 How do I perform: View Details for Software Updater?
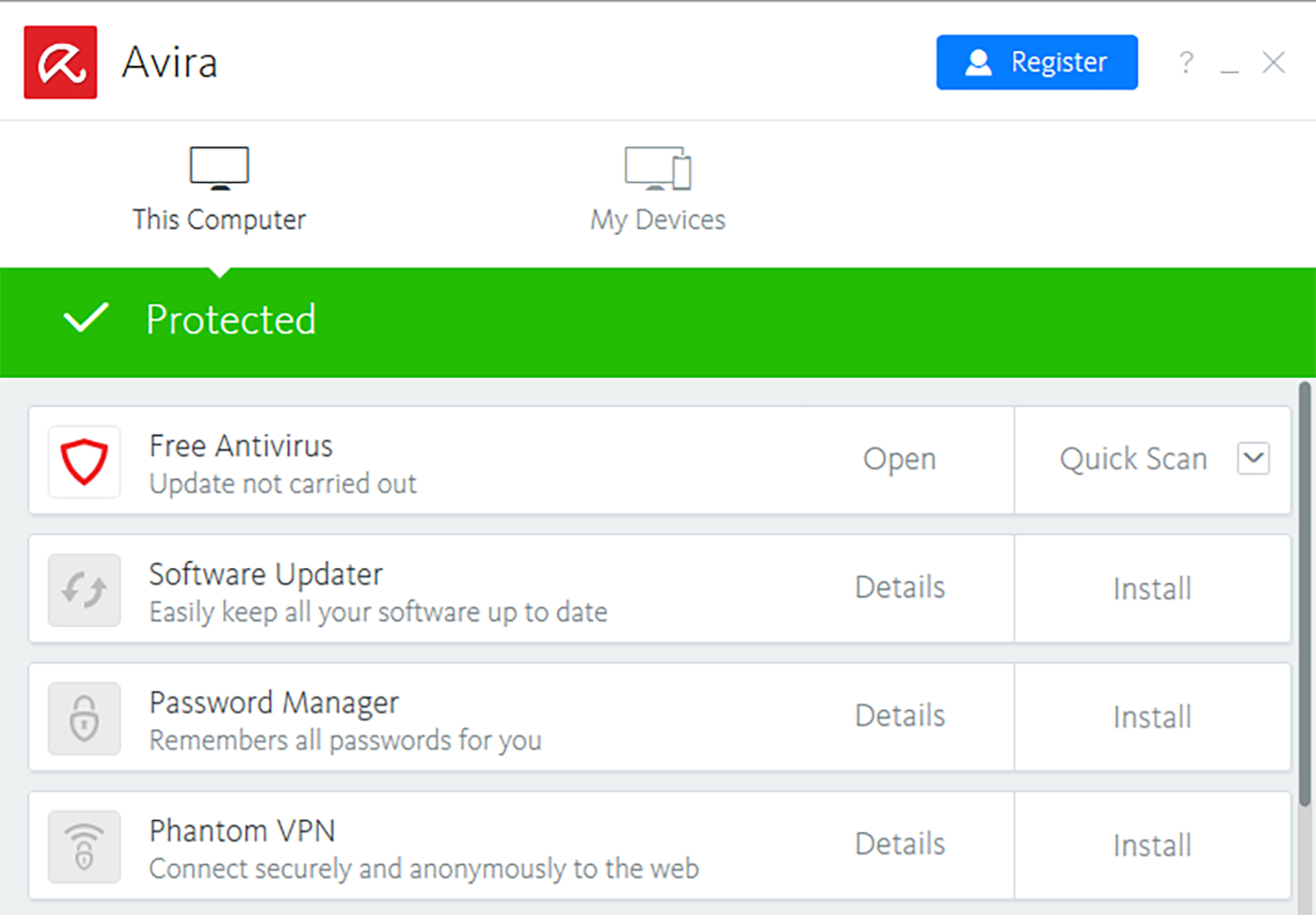pyautogui.click(x=900, y=587)
